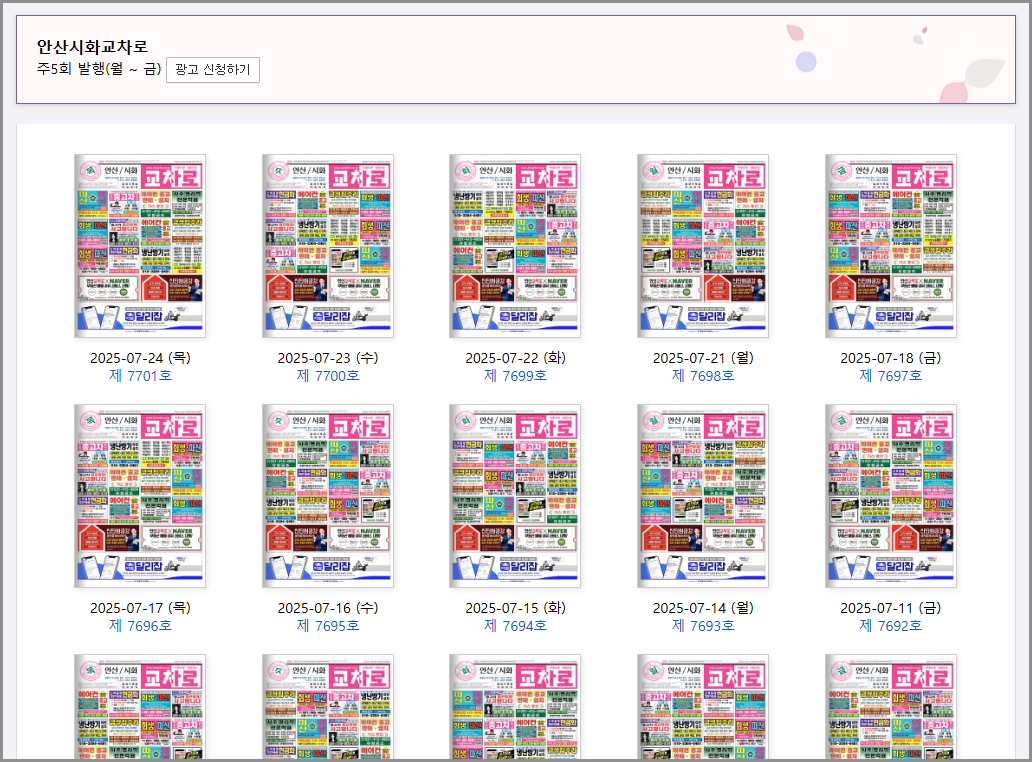
Task: Open issue link 제 7700호
Action: tap(328, 376)
